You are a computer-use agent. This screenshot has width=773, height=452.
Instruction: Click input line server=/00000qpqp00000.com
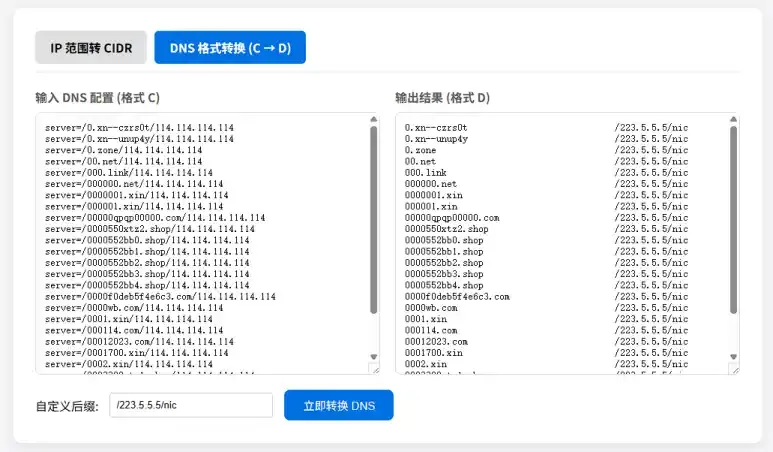[x=155, y=218]
